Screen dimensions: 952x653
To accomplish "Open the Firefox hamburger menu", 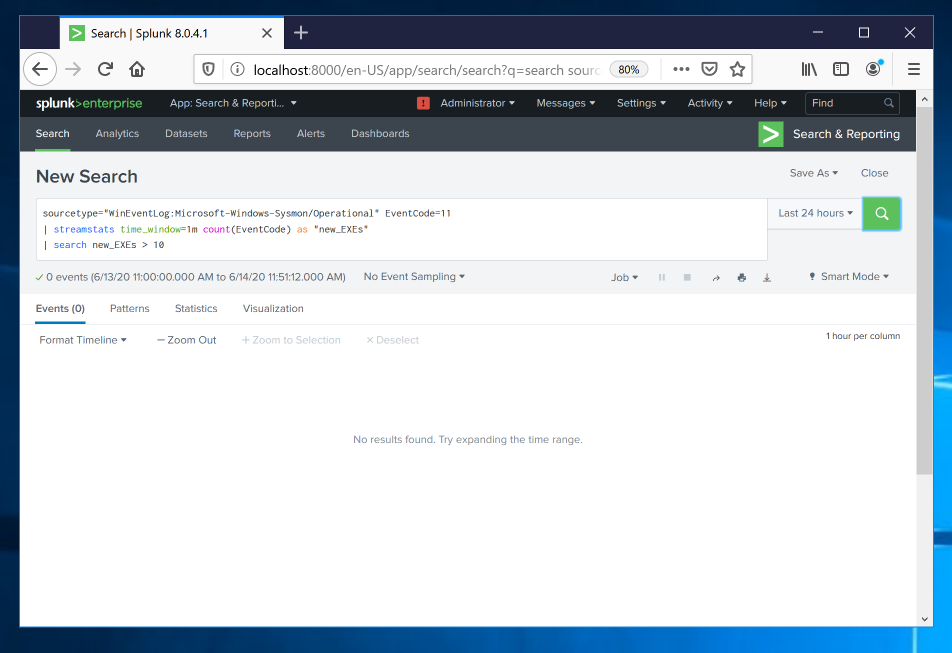I will [914, 69].
